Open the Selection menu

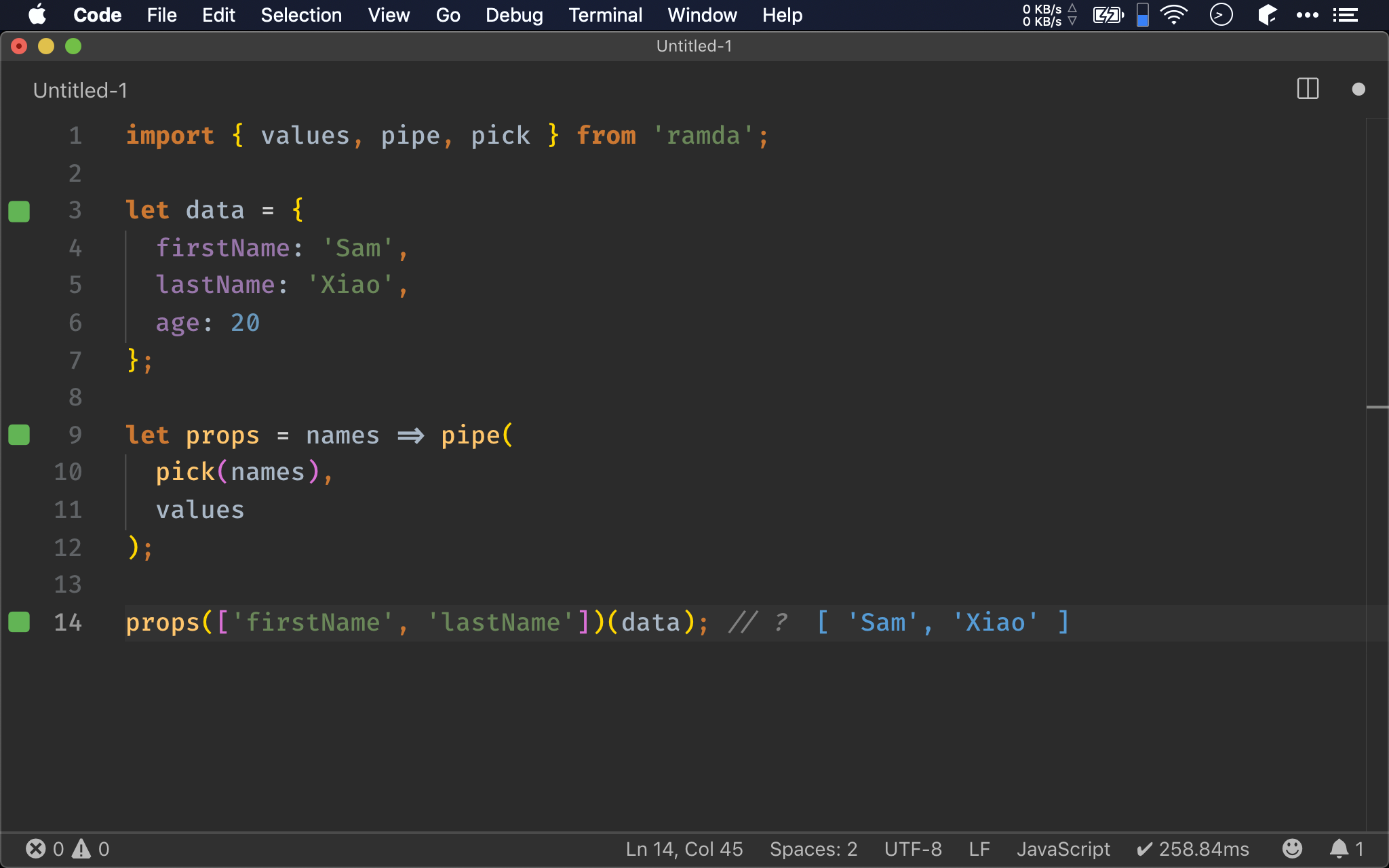[x=301, y=15]
